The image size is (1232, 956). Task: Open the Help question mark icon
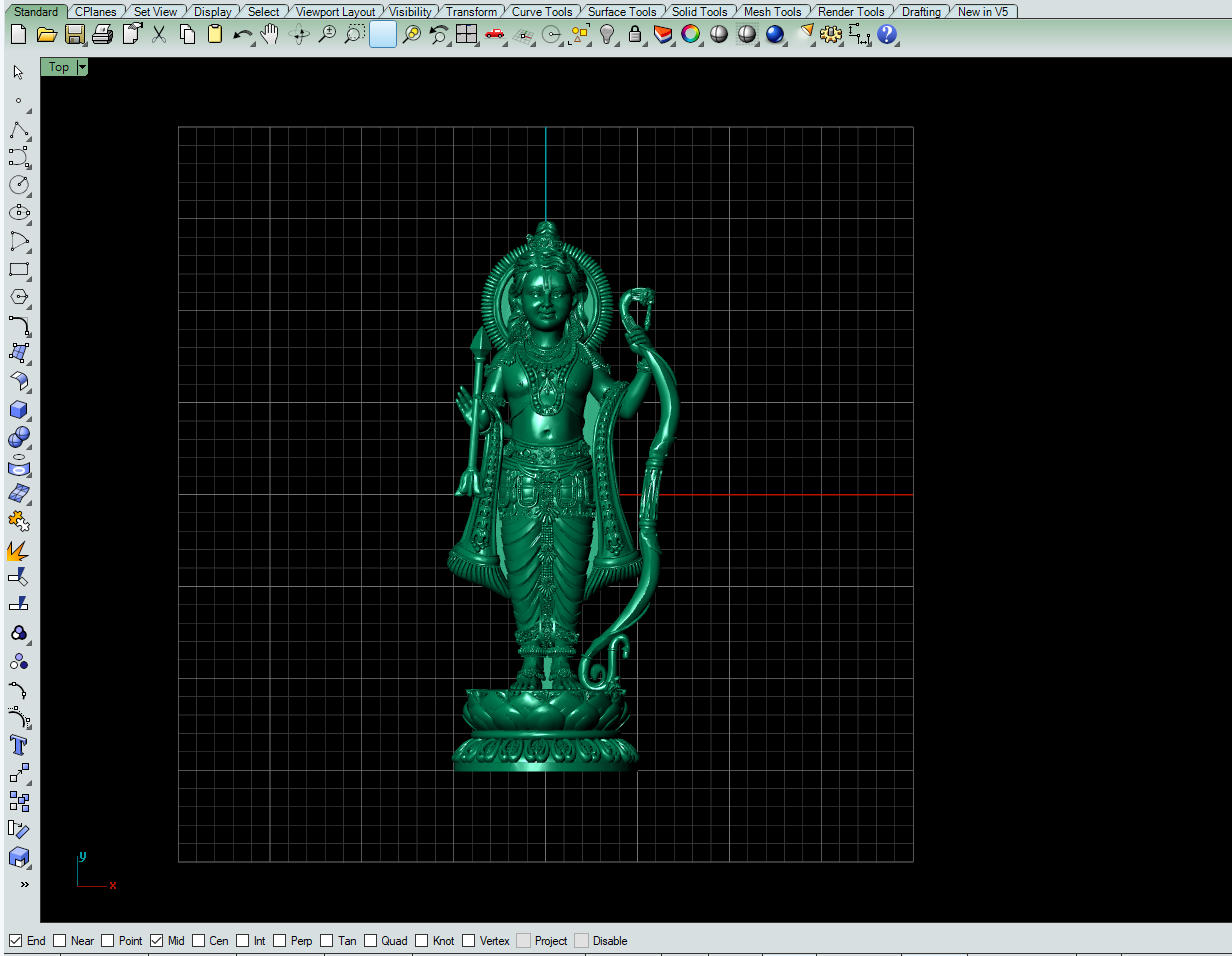click(x=887, y=35)
